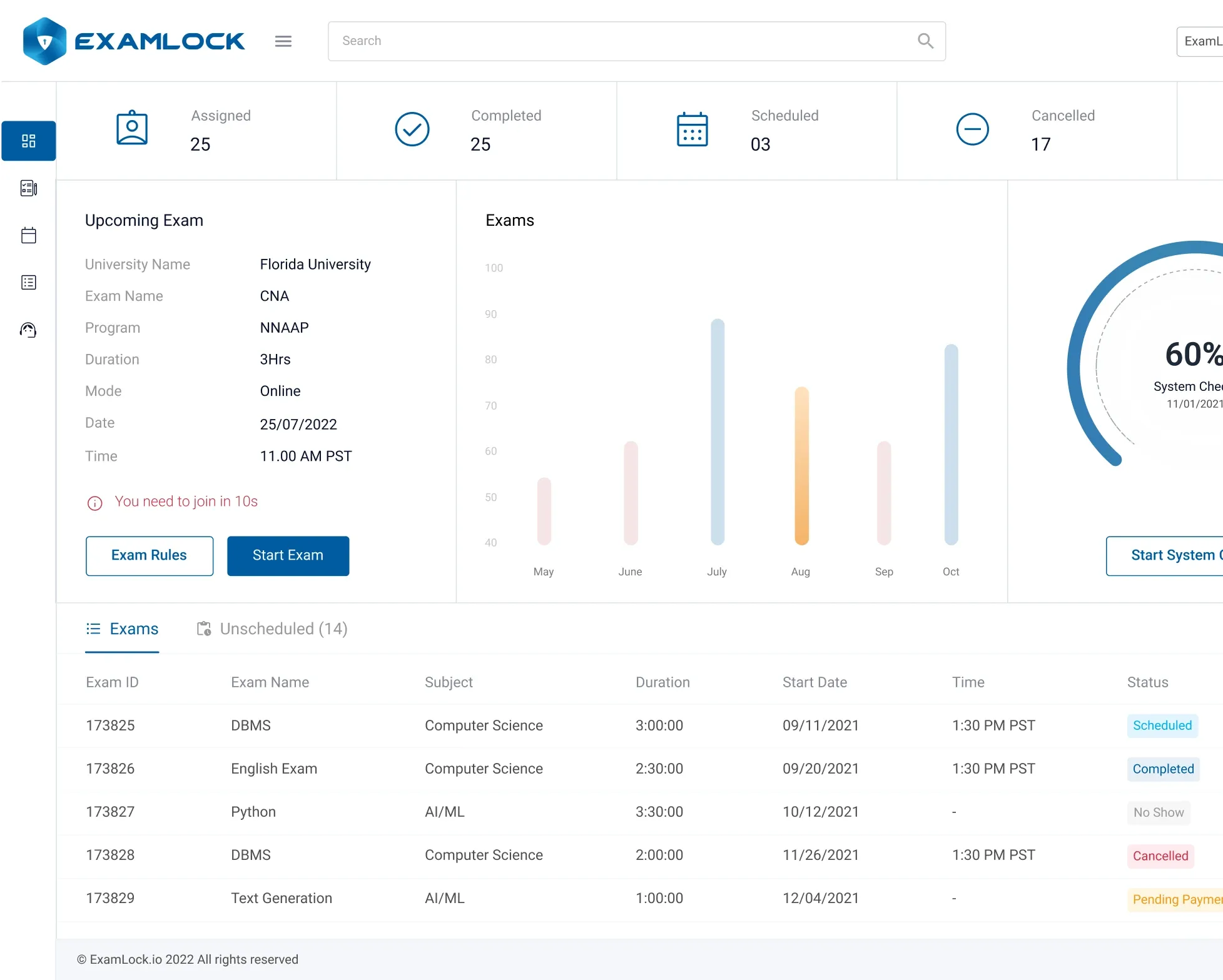
Task: Open the calendar icon in sidebar
Action: [x=29, y=235]
